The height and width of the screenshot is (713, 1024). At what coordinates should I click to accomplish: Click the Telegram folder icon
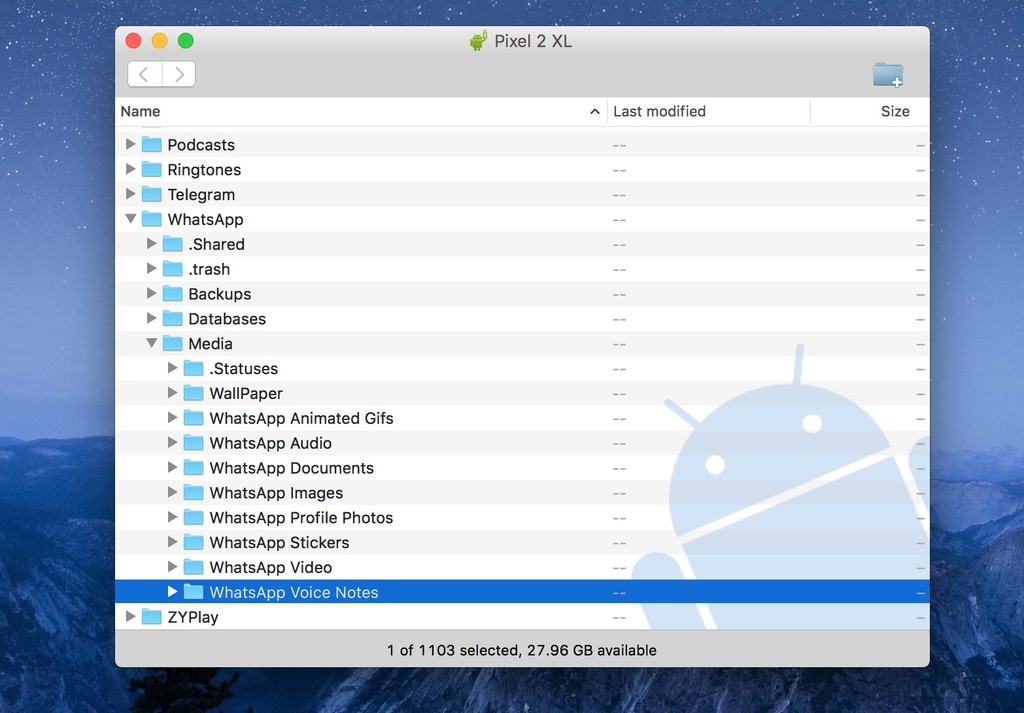tap(152, 194)
